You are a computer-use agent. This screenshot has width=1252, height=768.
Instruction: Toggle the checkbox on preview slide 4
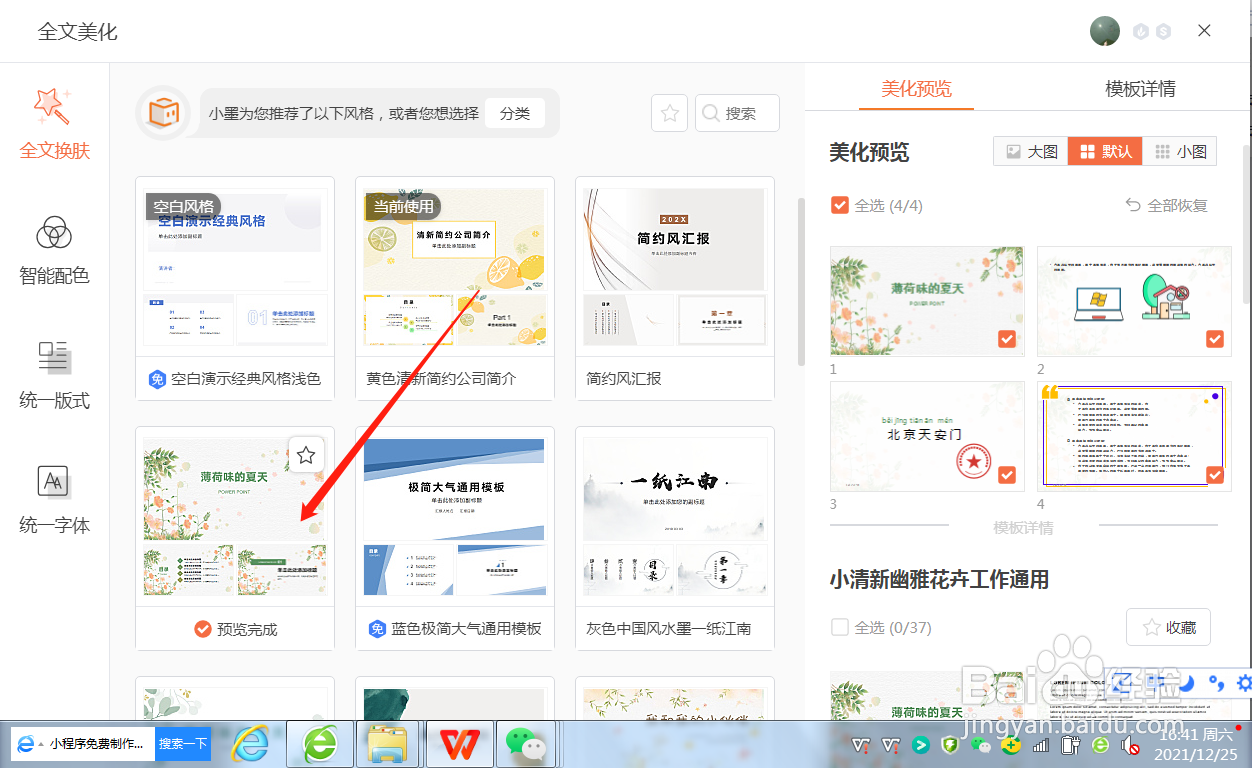tap(1214, 474)
